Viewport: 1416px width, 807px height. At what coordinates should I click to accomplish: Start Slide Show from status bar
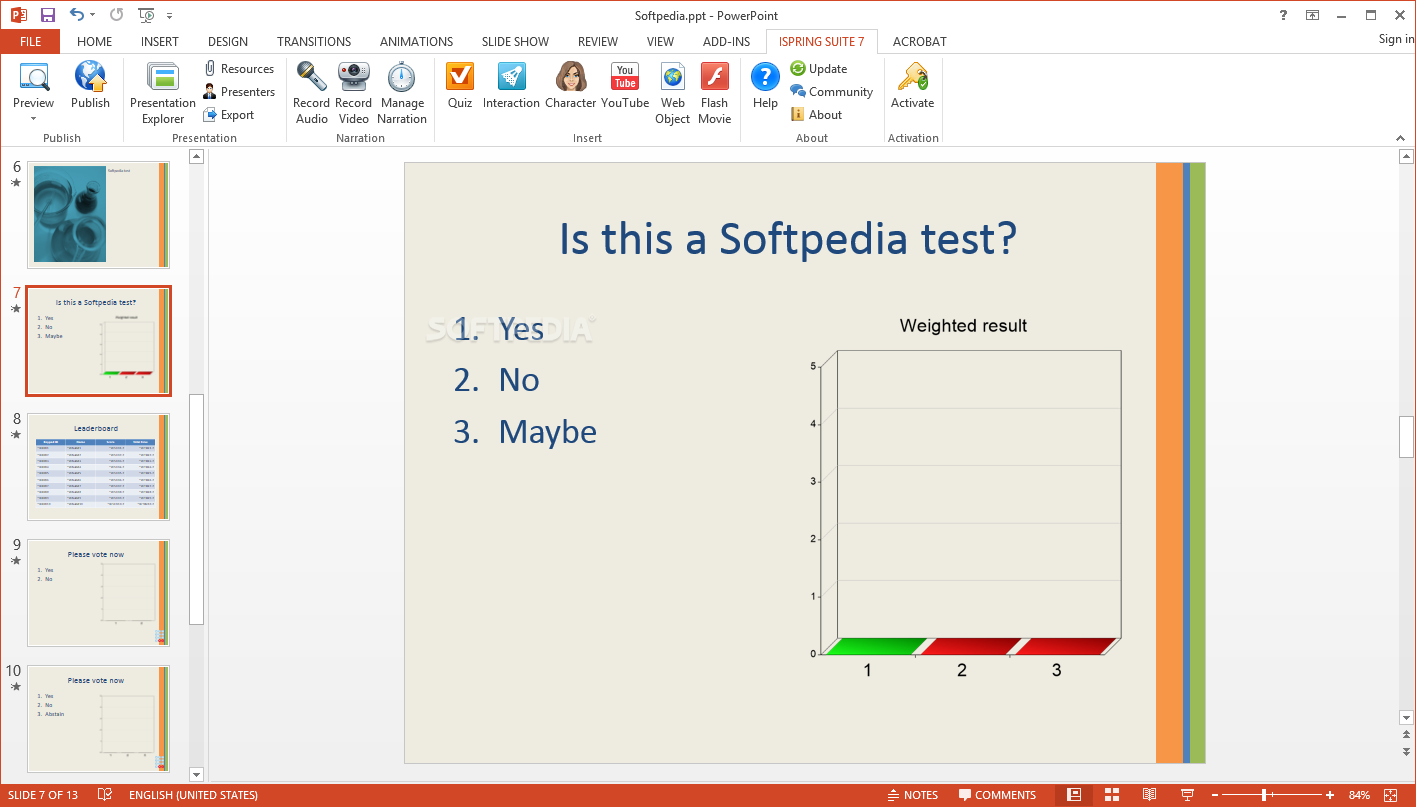point(1187,795)
